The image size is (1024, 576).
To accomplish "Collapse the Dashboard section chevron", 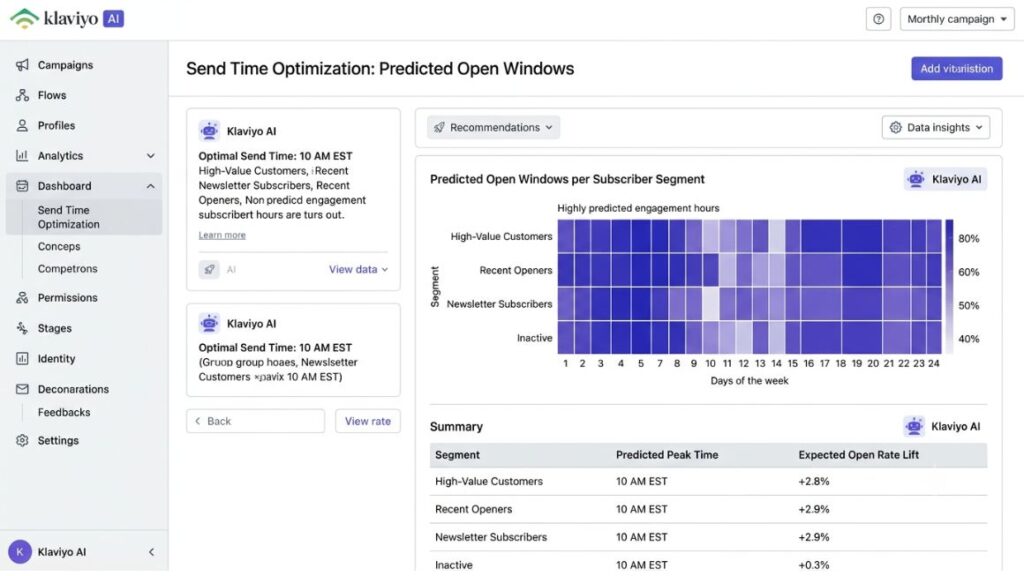I will tap(151, 186).
